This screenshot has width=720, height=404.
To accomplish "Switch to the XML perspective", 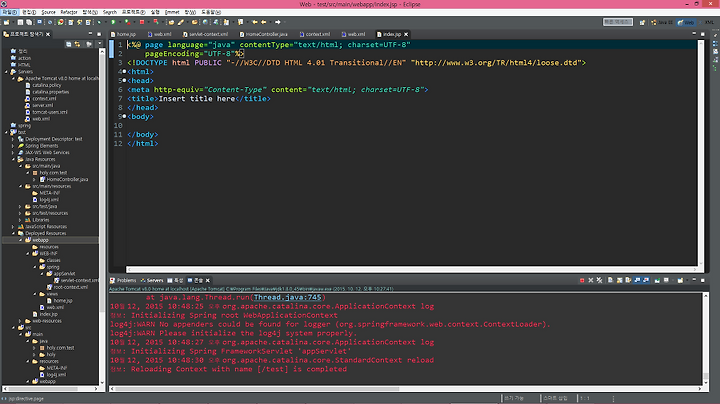I will pyautogui.click(x=708, y=22).
